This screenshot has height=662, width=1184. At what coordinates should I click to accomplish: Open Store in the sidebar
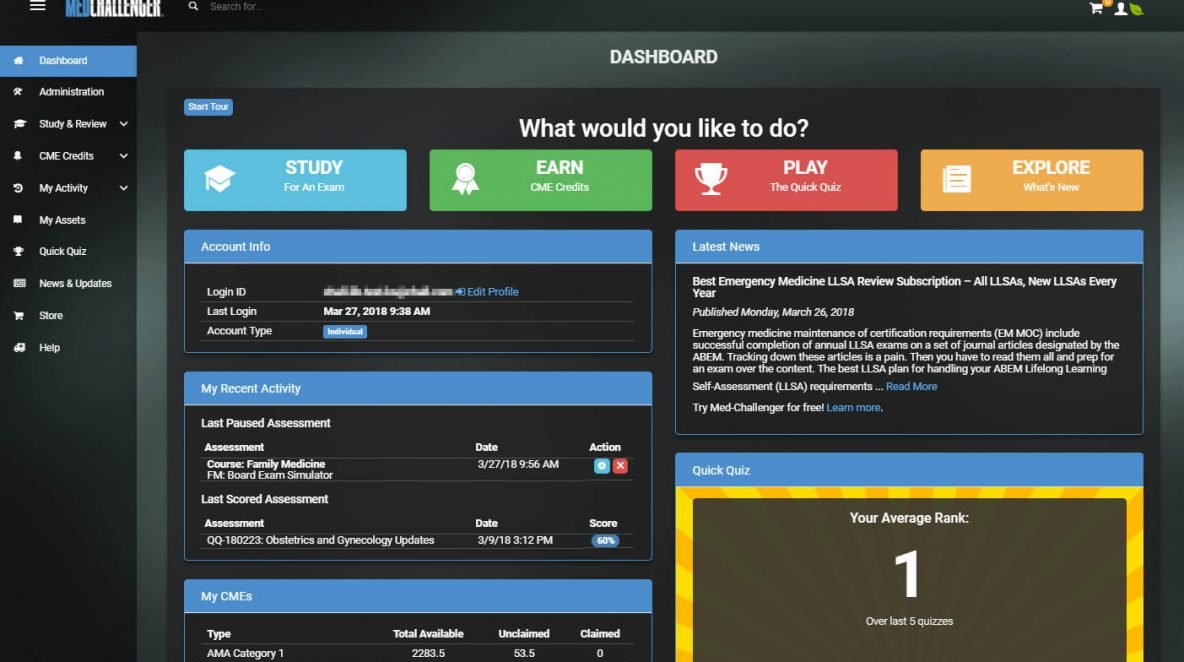68,316
